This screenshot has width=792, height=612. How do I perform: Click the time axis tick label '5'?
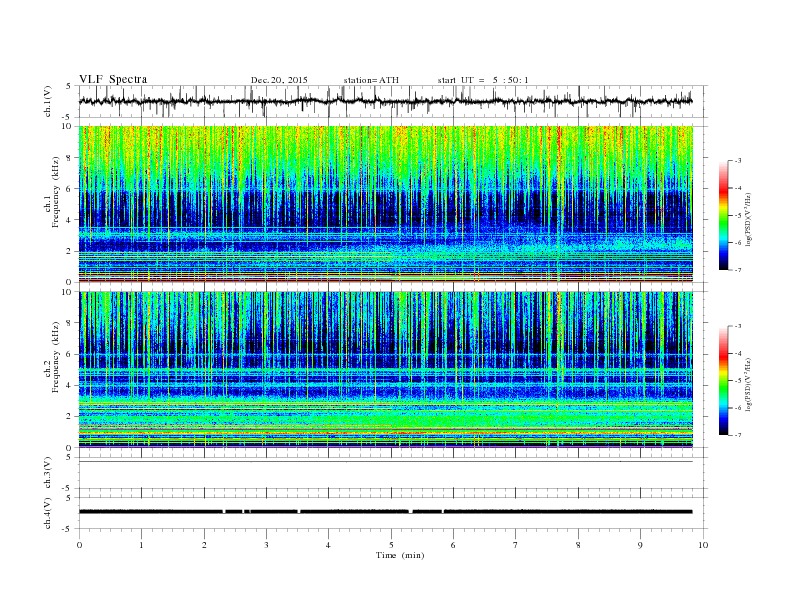tap(391, 545)
